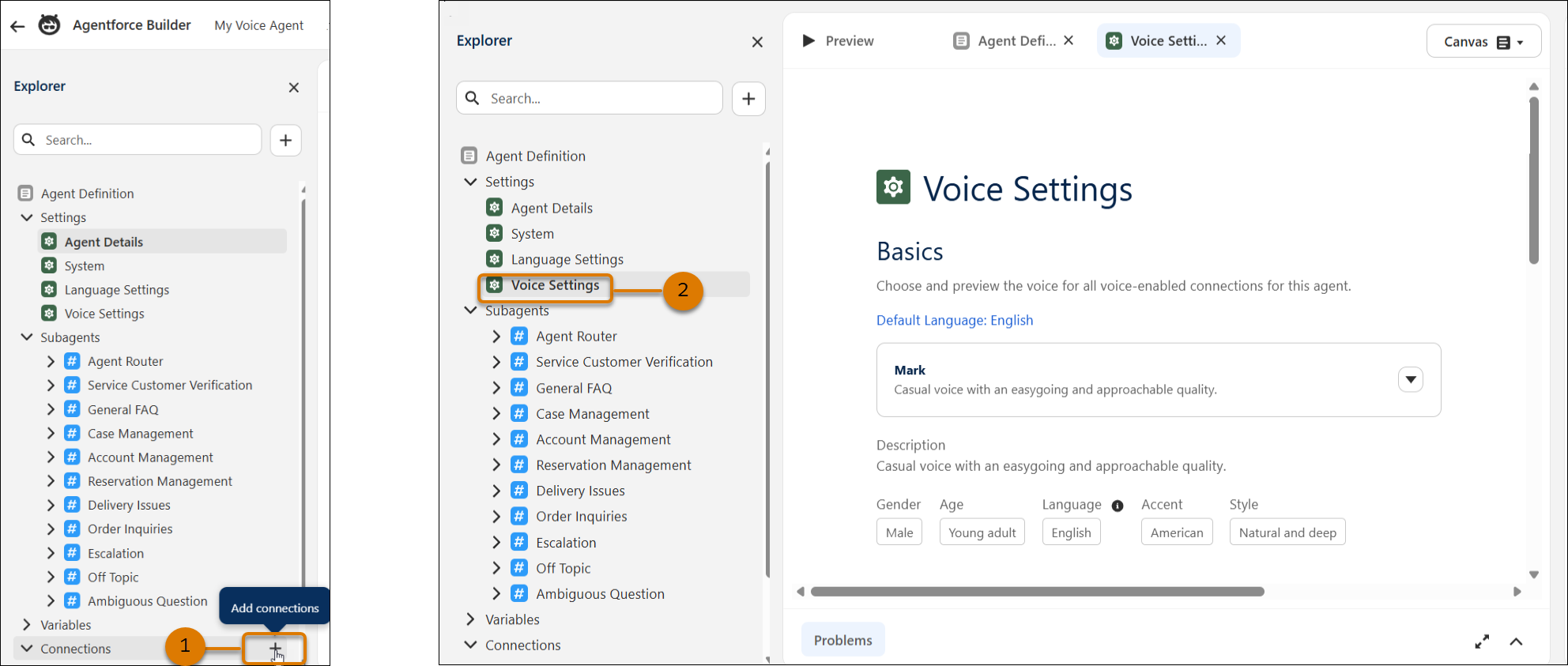Open the Canvas view dropdown
The height and width of the screenshot is (666, 1568).
coord(1483,42)
